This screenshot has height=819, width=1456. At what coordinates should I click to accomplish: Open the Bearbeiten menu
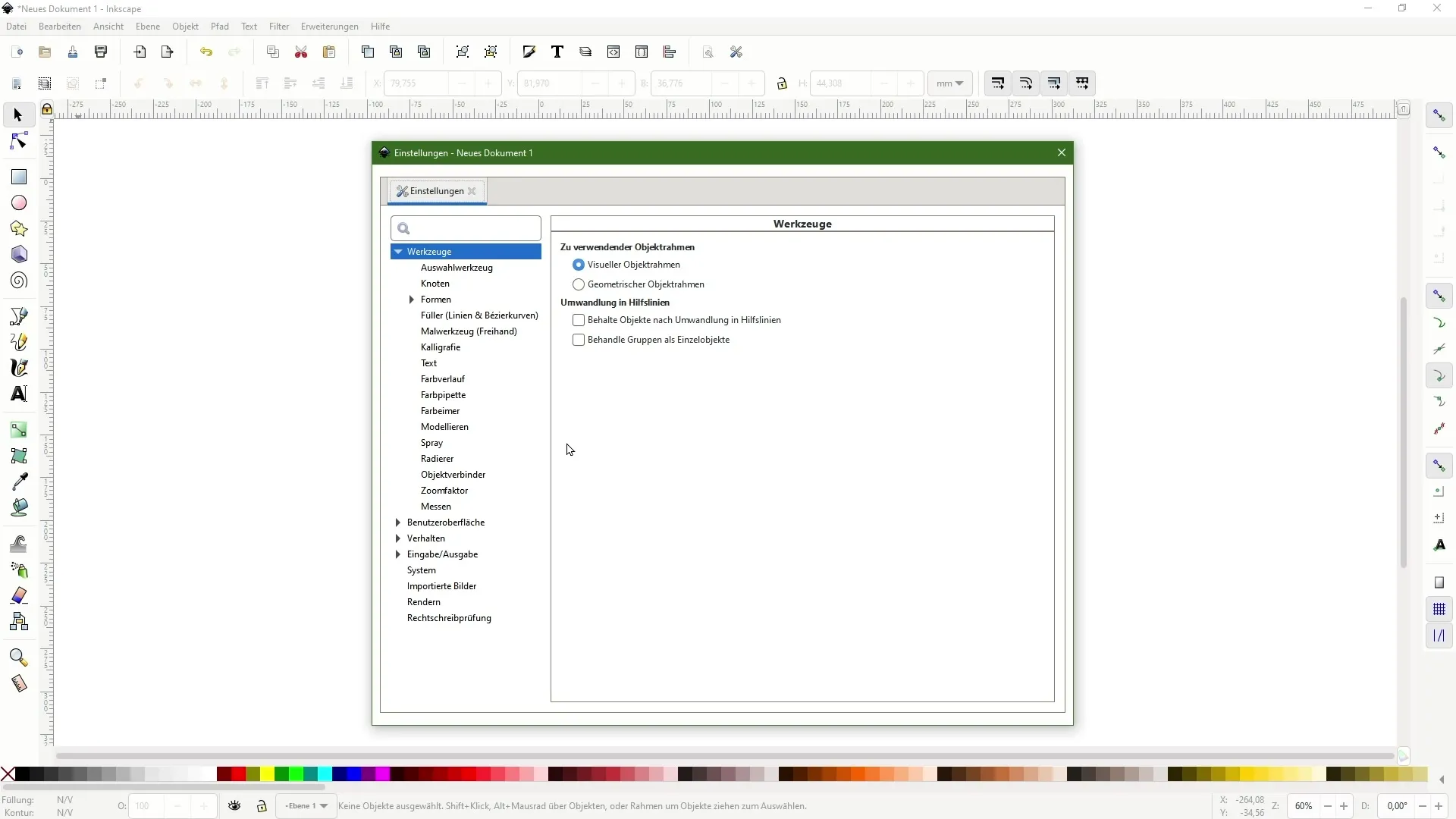coord(60,27)
